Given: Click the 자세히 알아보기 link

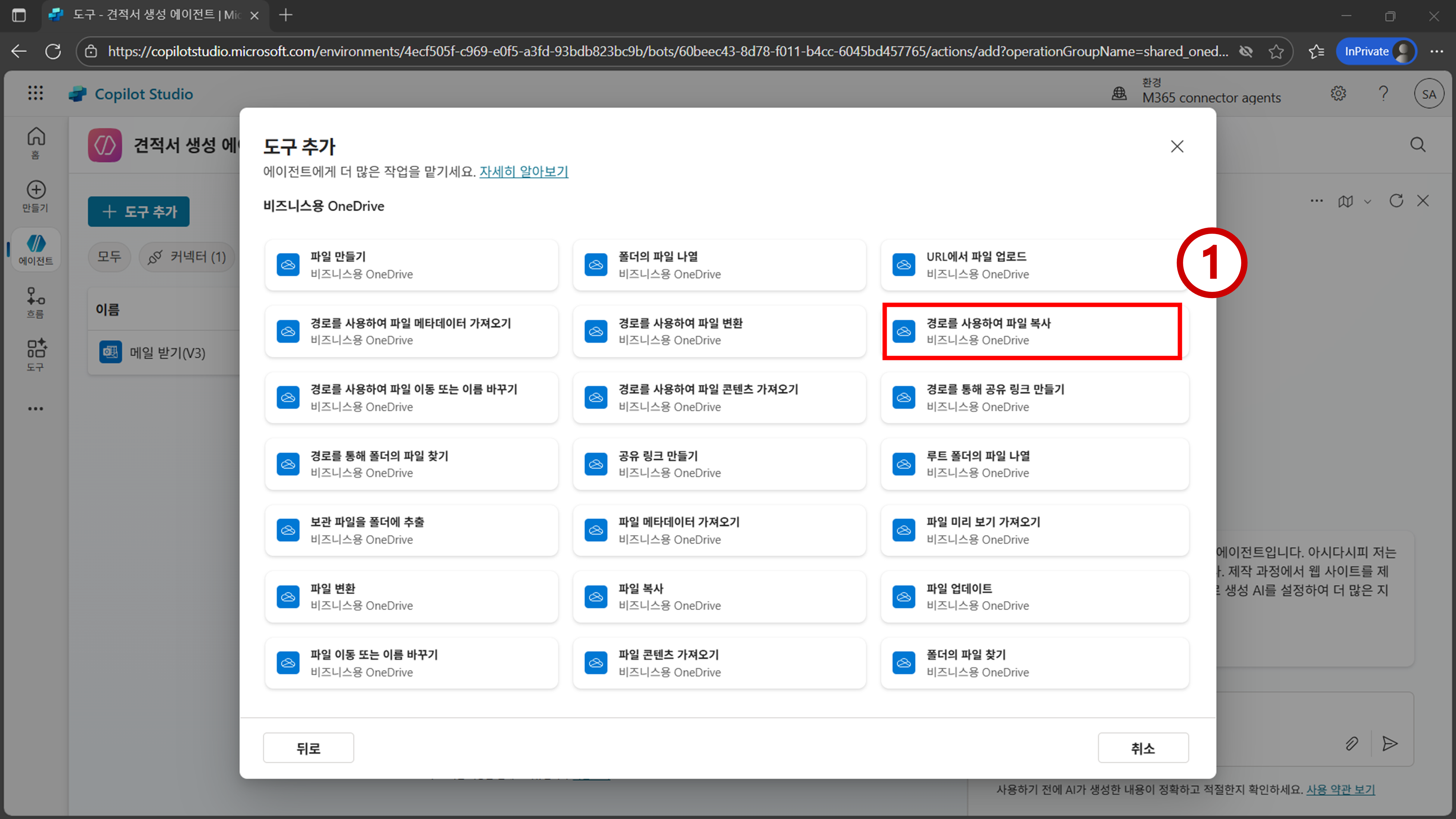Looking at the screenshot, I should (x=523, y=171).
